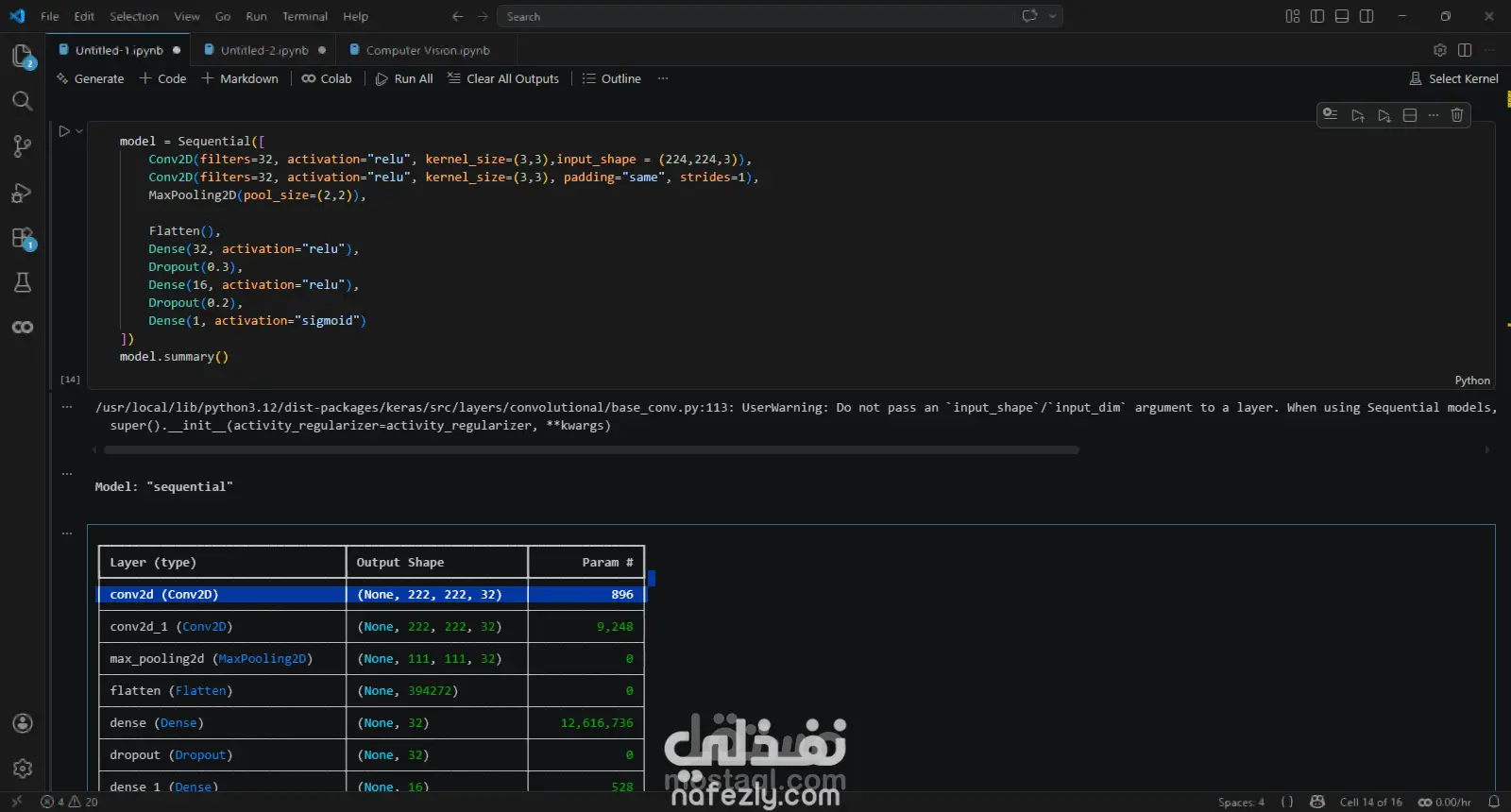Click the Copilot status icon in the status bar
This screenshot has height=812, width=1511.
(1317, 802)
